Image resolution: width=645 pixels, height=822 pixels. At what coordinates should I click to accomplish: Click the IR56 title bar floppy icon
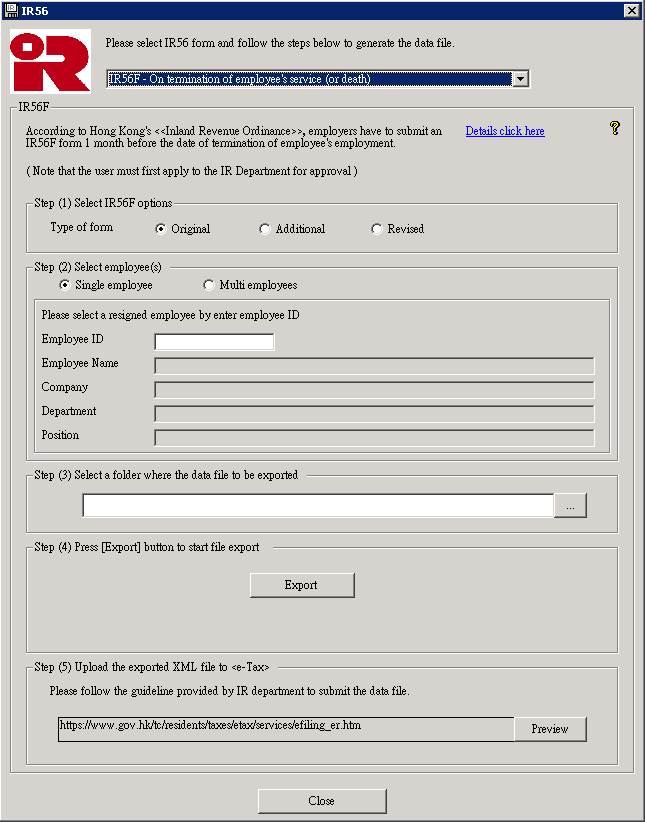[x=10, y=10]
